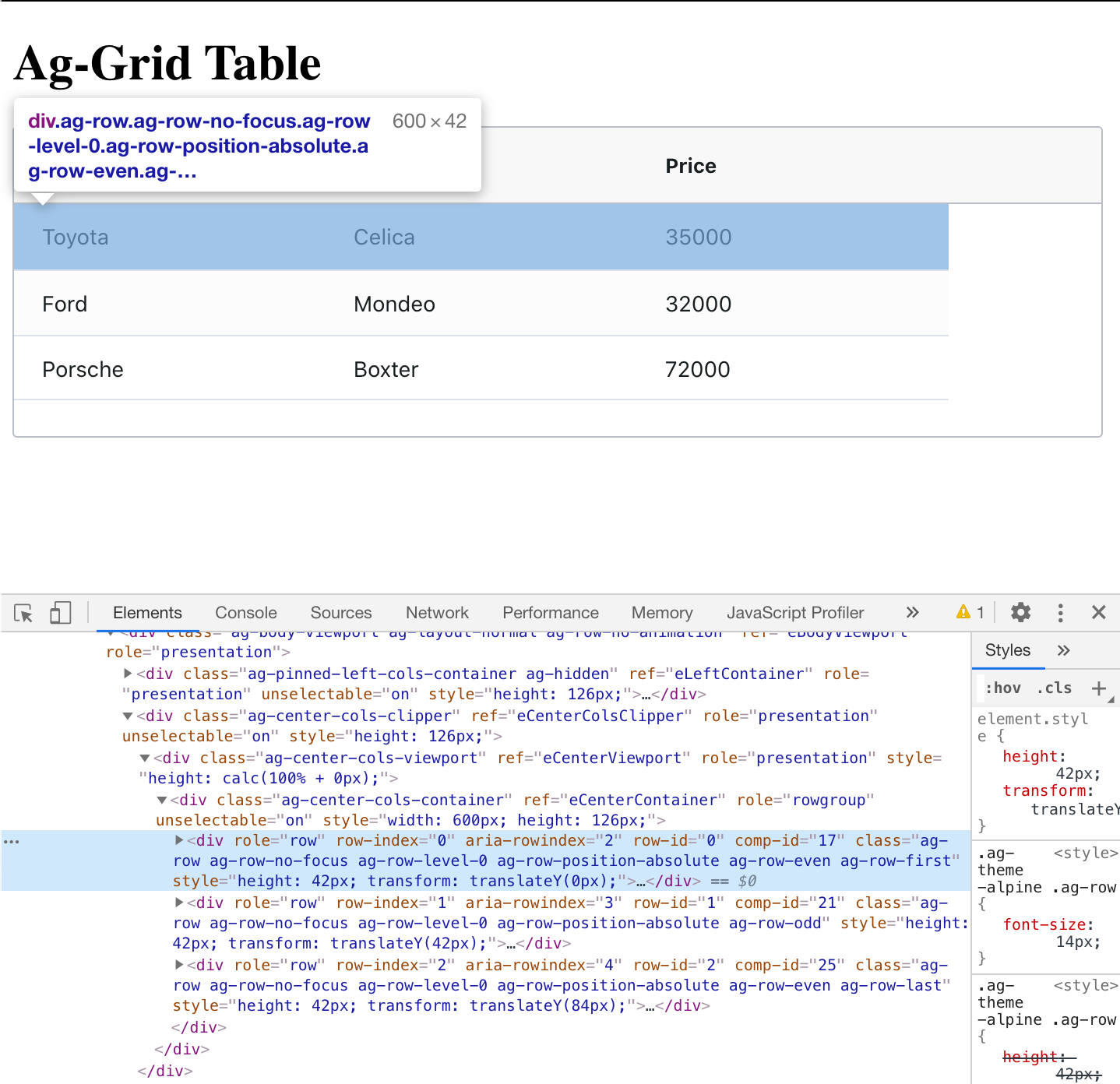Toggle the :hov element state panel
This screenshot has width=1120, height=1084.
click(1003, 688)
